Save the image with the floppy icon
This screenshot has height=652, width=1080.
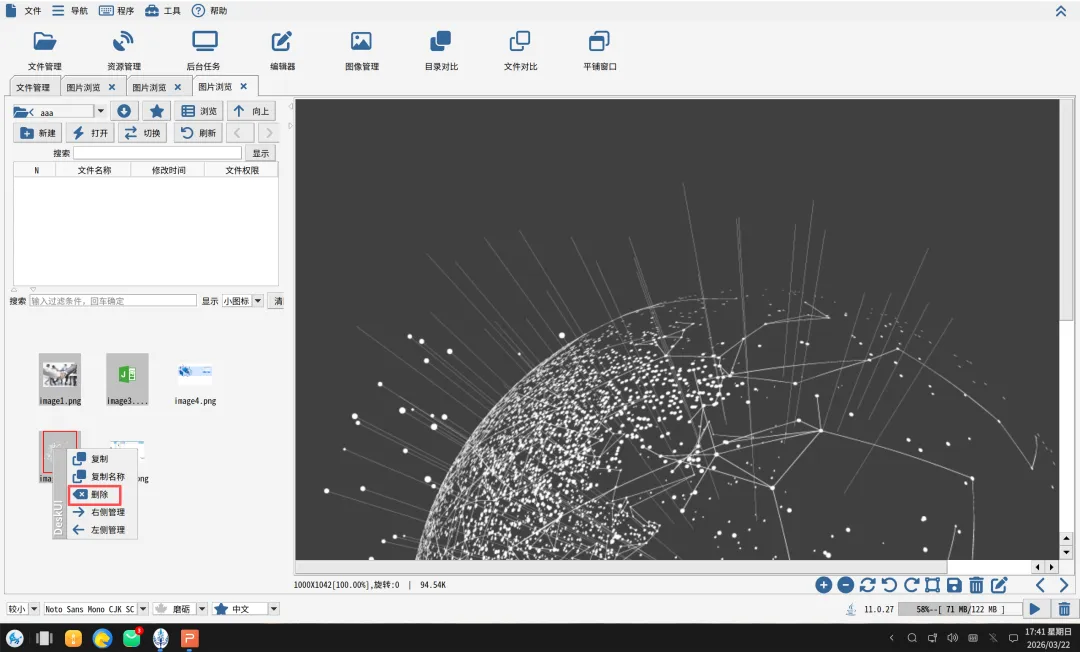[955, 585]
